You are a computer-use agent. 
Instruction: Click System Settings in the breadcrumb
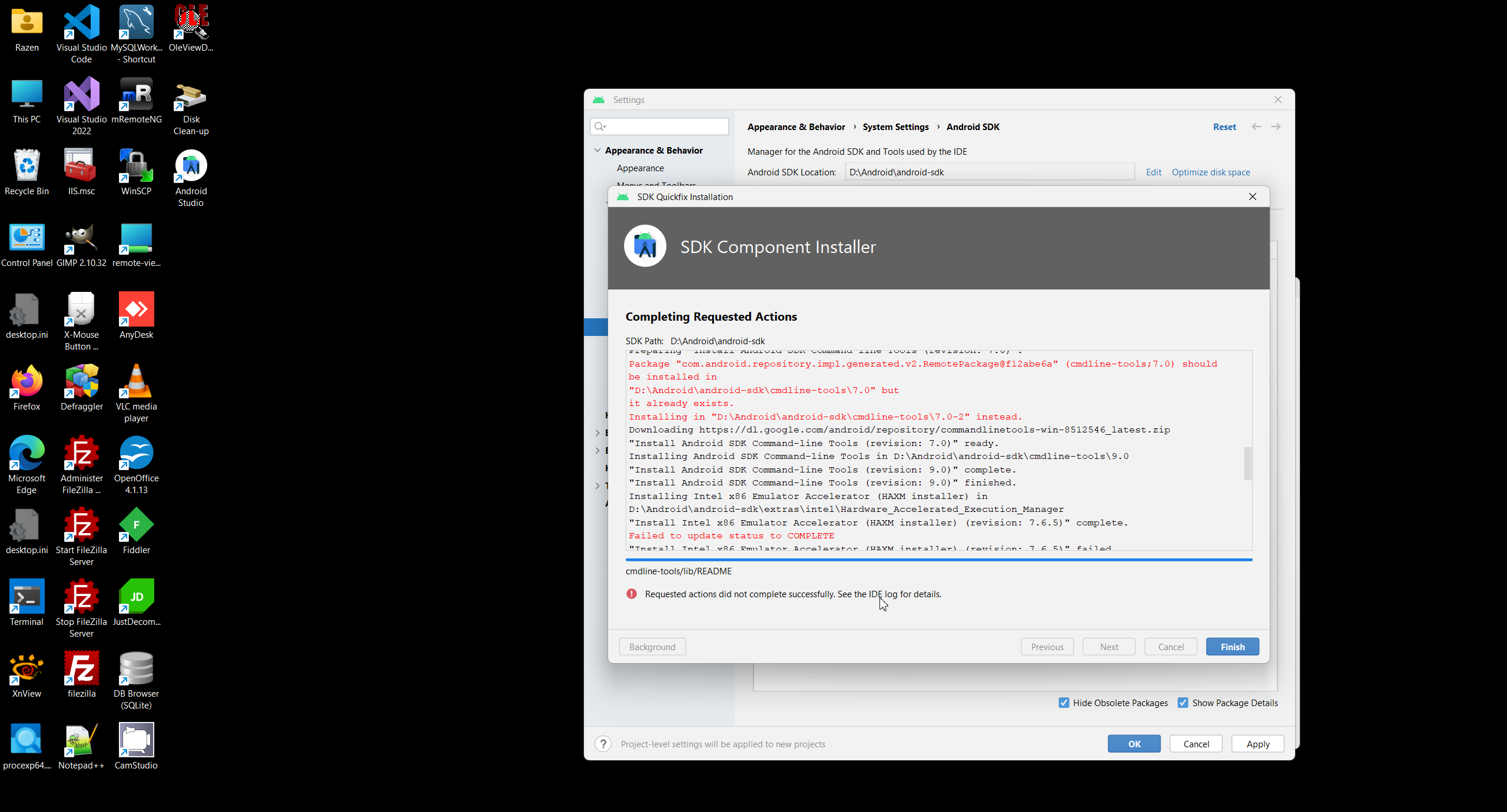pyautogui.click(x=895, y=127)
